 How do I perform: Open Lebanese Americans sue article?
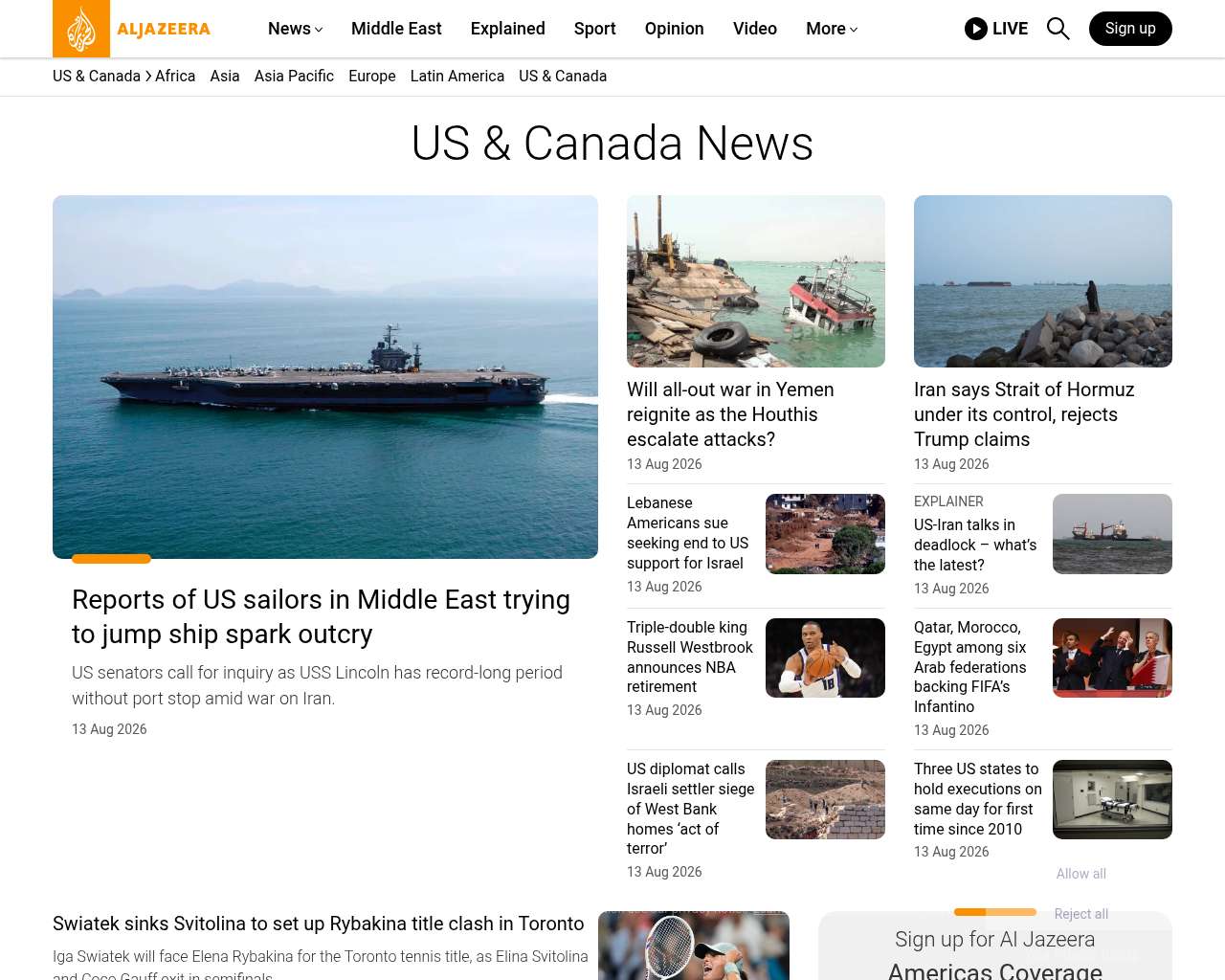tap(688, 533)
